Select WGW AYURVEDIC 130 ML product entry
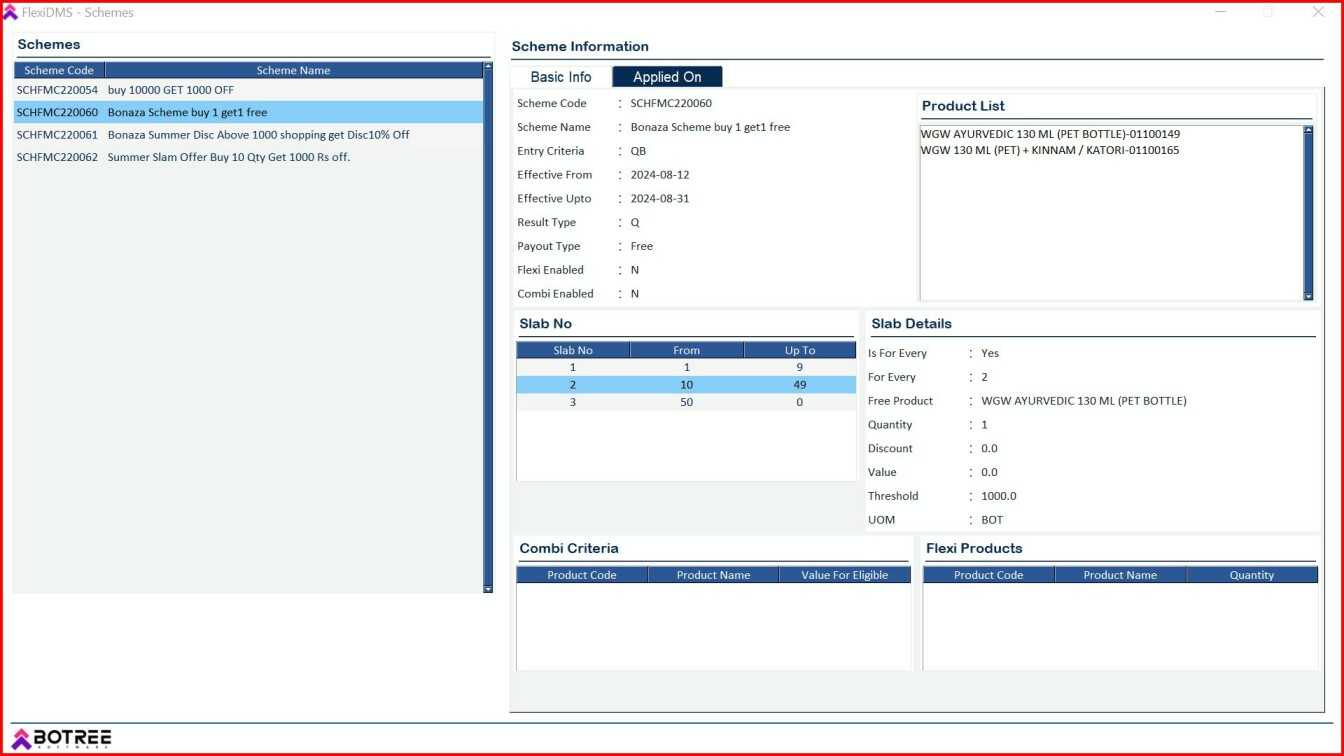The width and height of the screenshot is (1344, 756). tap(1050, 131)
